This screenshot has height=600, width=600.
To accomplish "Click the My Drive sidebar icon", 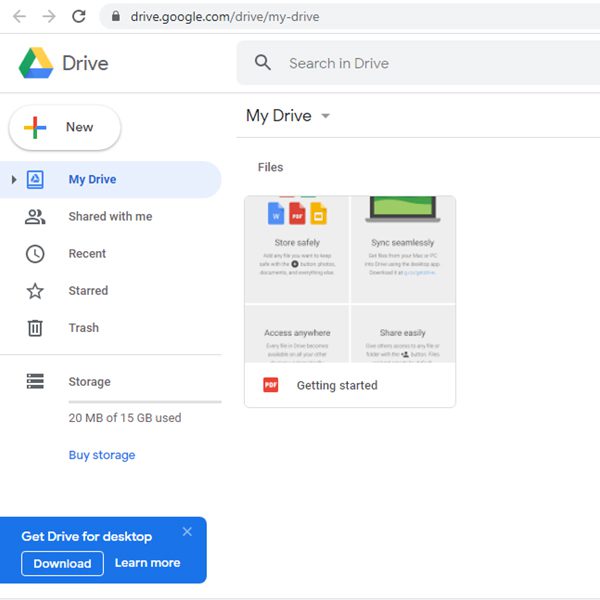I will click(x=35, y=179).
